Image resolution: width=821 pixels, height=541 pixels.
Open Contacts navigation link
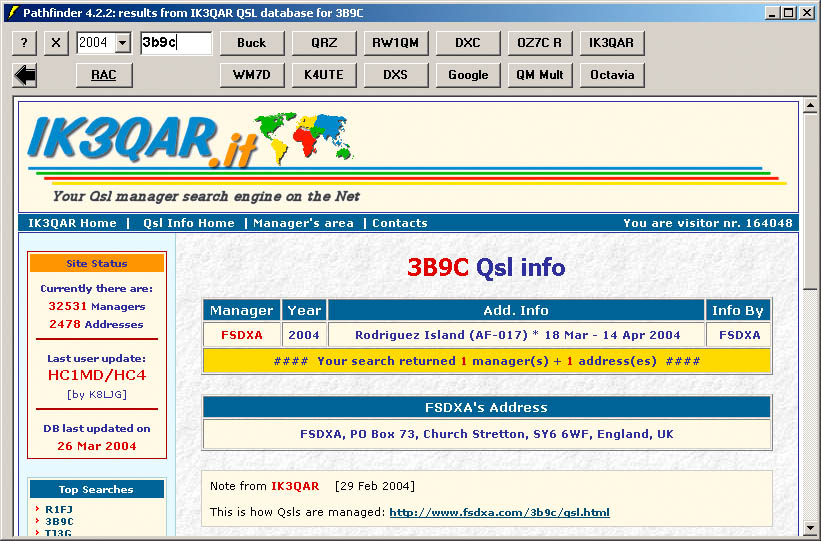(x=400, y=223)
